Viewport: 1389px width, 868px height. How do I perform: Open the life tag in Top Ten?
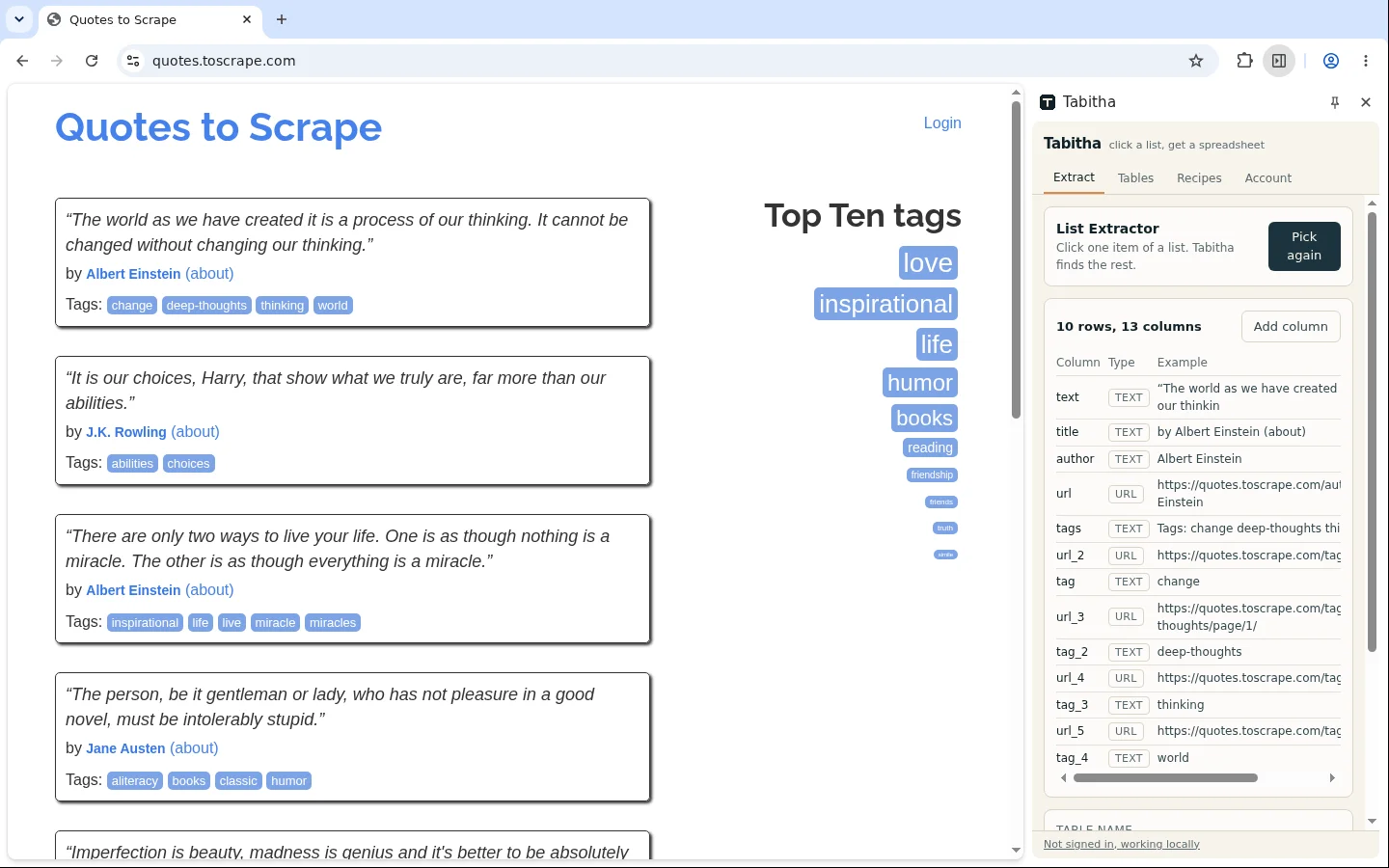pos(937,344)
